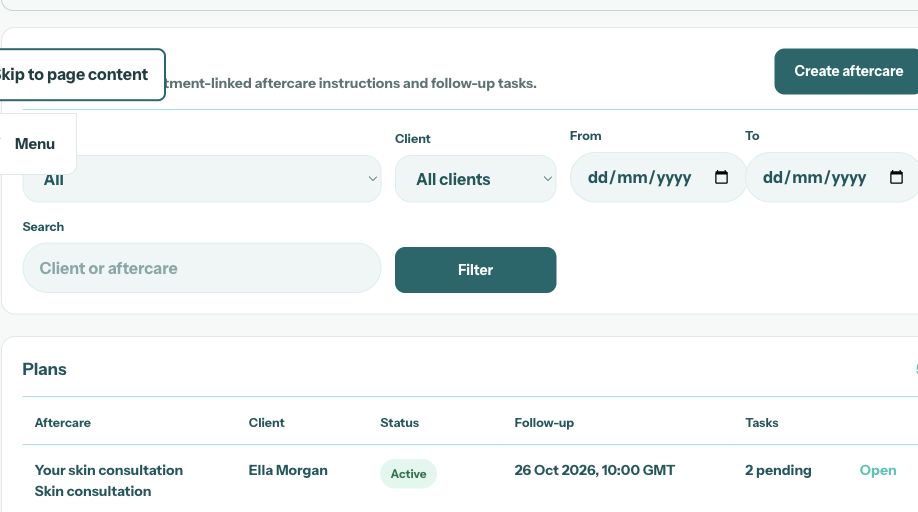Click the Your skin consultation plan title
The width and height of the screenshot is (918, 512).
(x=109, y=470)
